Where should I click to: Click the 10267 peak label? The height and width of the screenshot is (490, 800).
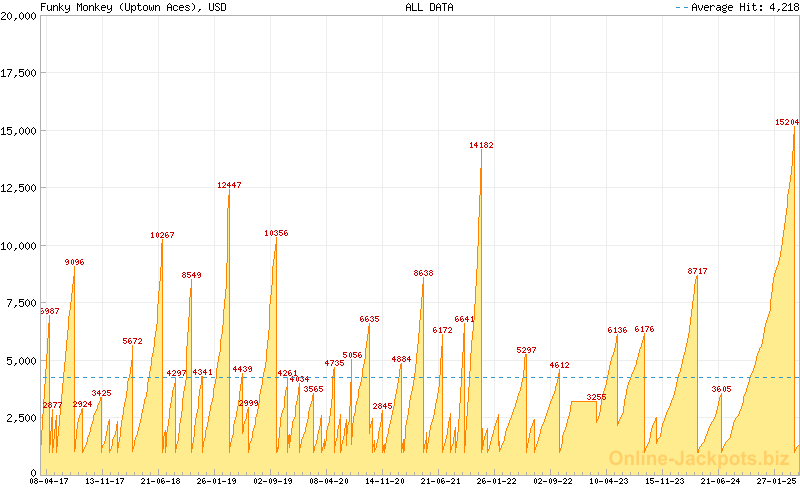tap(162, 235)
